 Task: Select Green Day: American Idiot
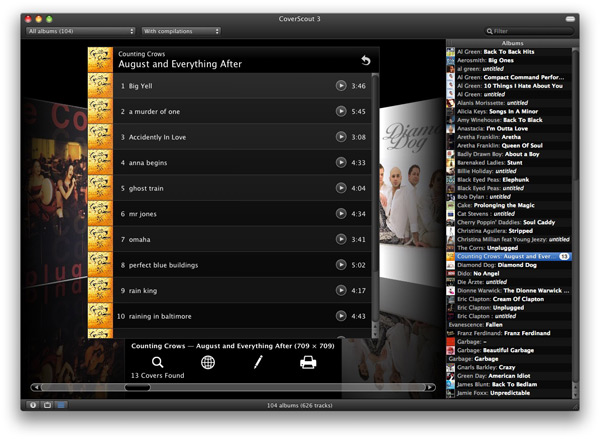coord(509,376)
